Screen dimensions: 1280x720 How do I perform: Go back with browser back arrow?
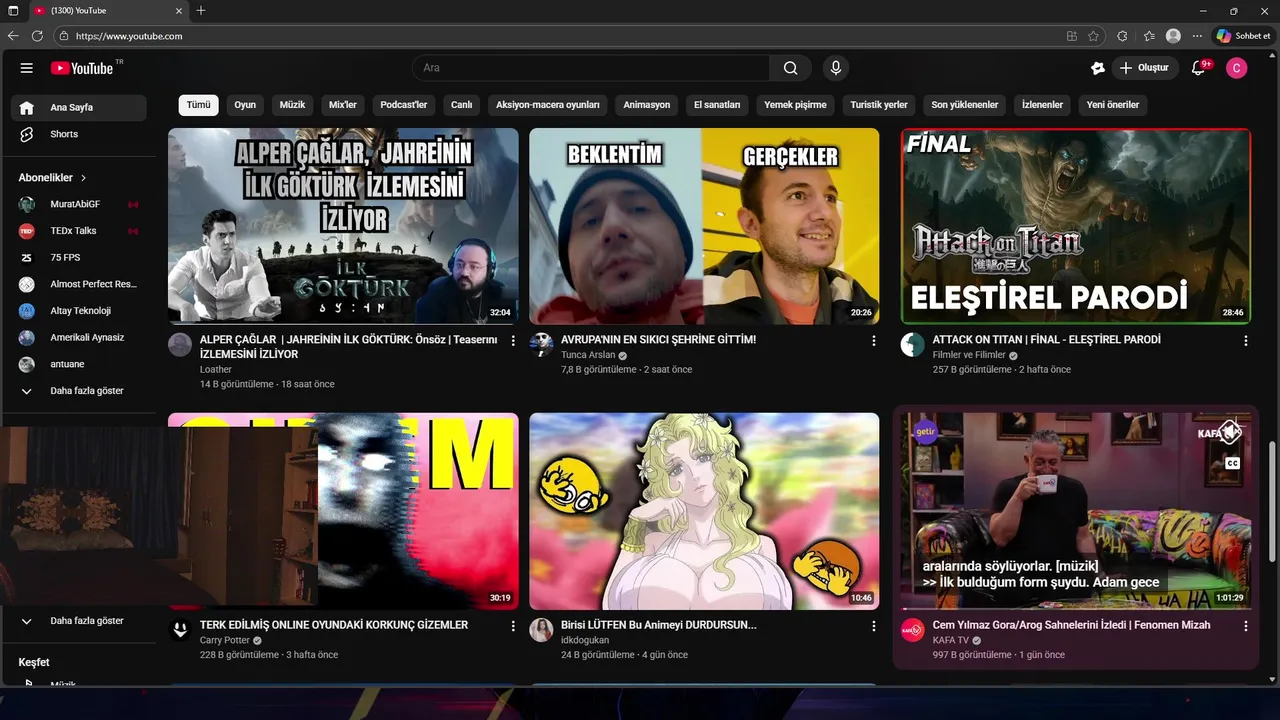[13, 36]
